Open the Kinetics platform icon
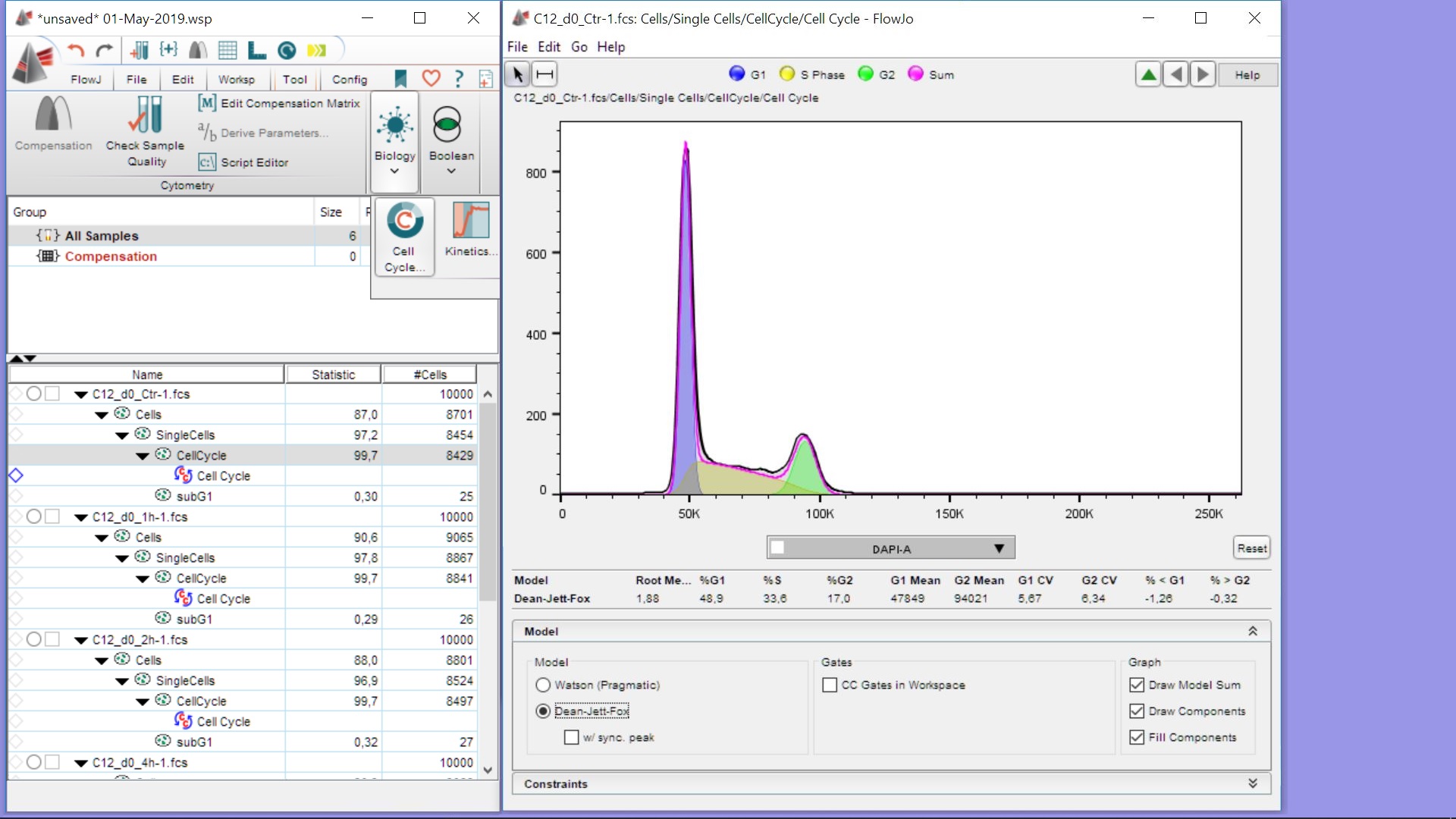 [x=470, y=229]
